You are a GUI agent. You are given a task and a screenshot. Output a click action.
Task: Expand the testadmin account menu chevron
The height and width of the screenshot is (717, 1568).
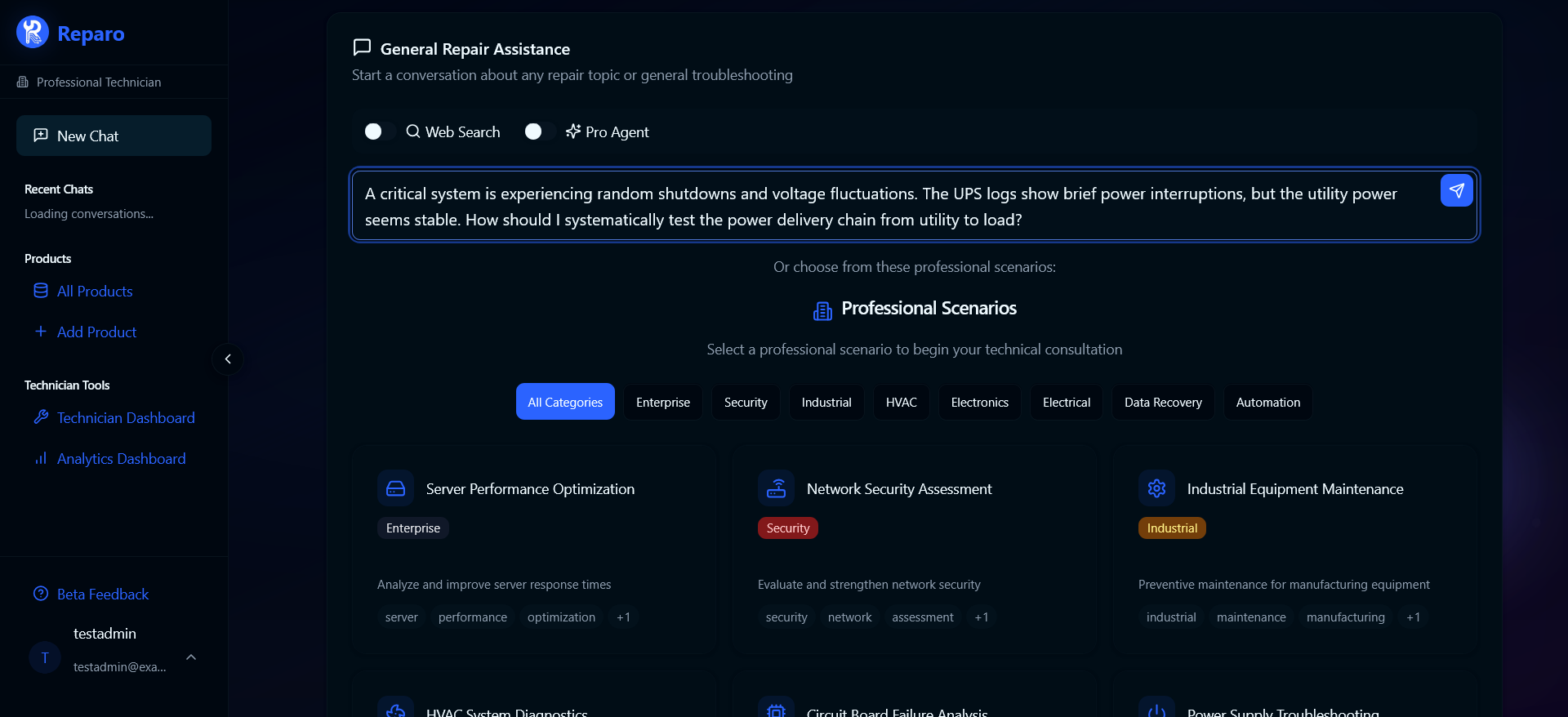tap(191, 657)
